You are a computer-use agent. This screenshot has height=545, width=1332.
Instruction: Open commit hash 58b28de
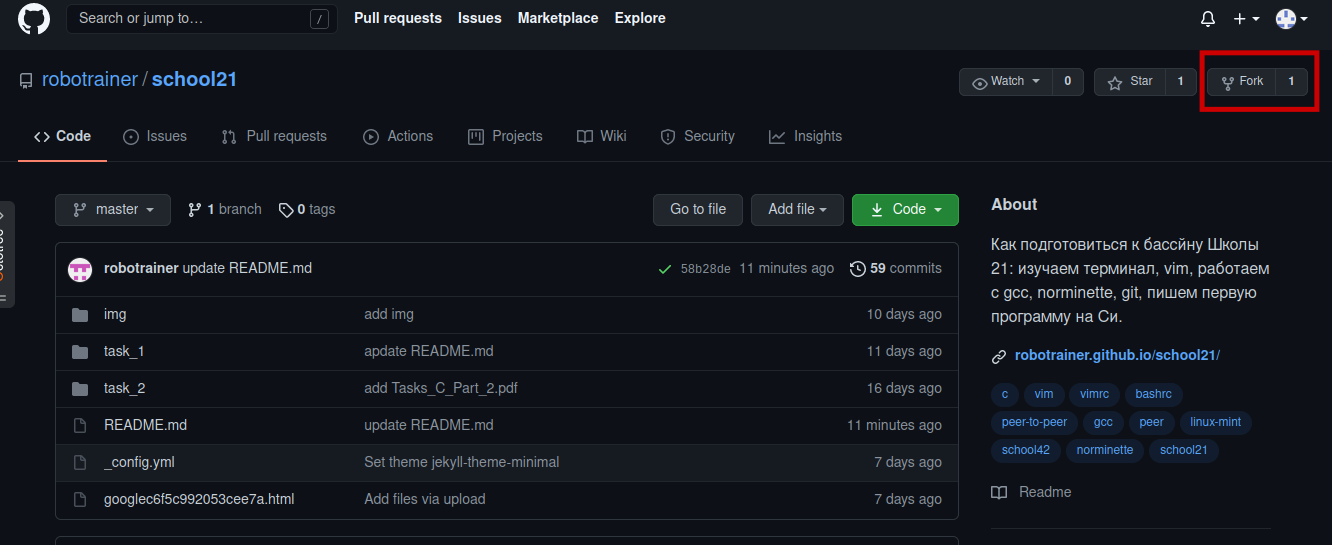(705, 269)
